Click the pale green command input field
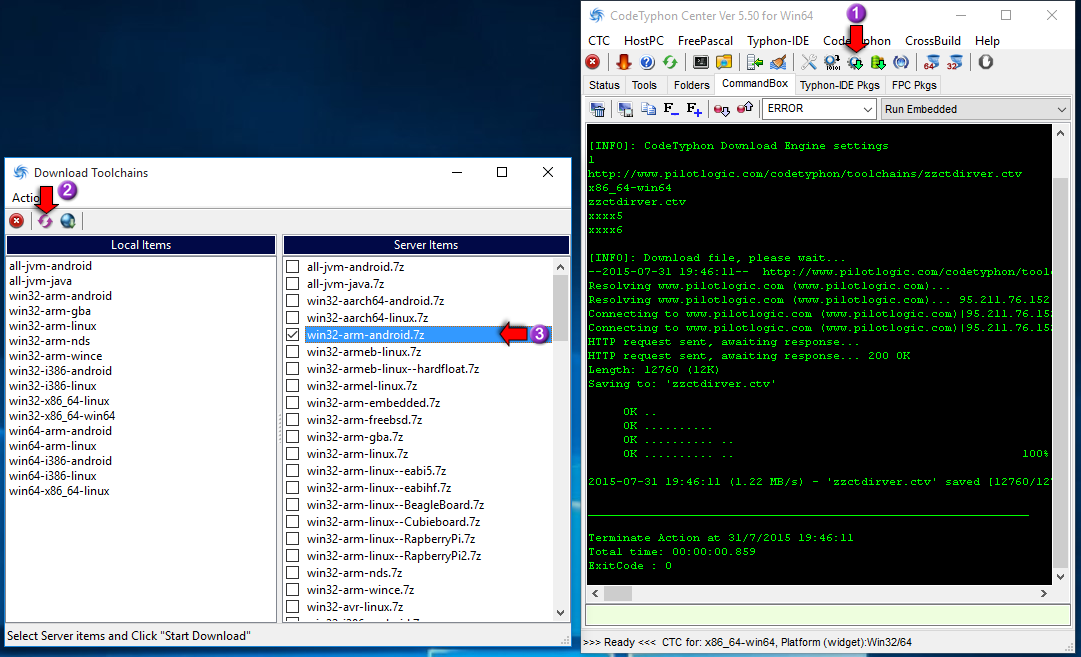 827,614
